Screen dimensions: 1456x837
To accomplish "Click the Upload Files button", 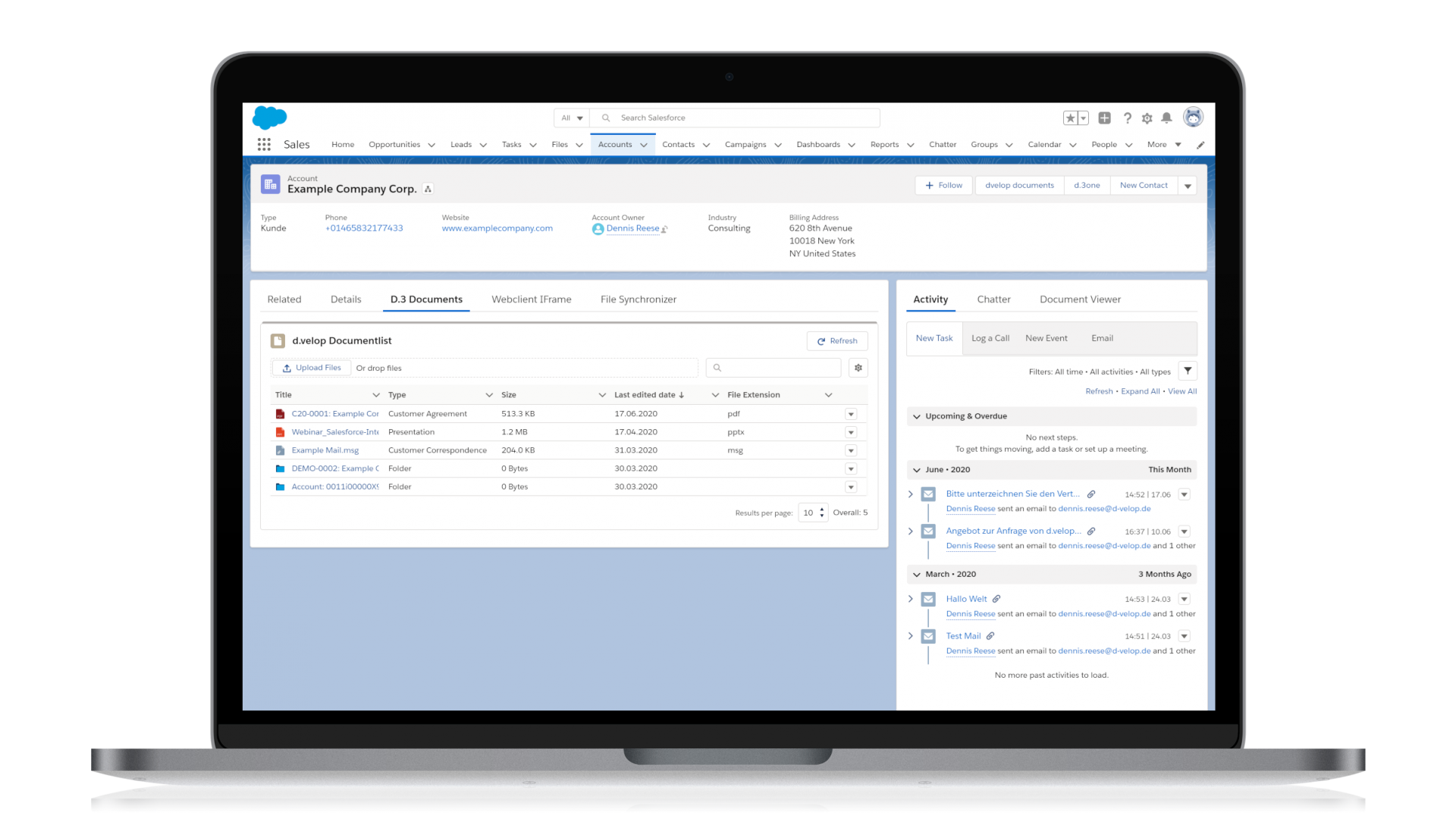I will [312, 368].
